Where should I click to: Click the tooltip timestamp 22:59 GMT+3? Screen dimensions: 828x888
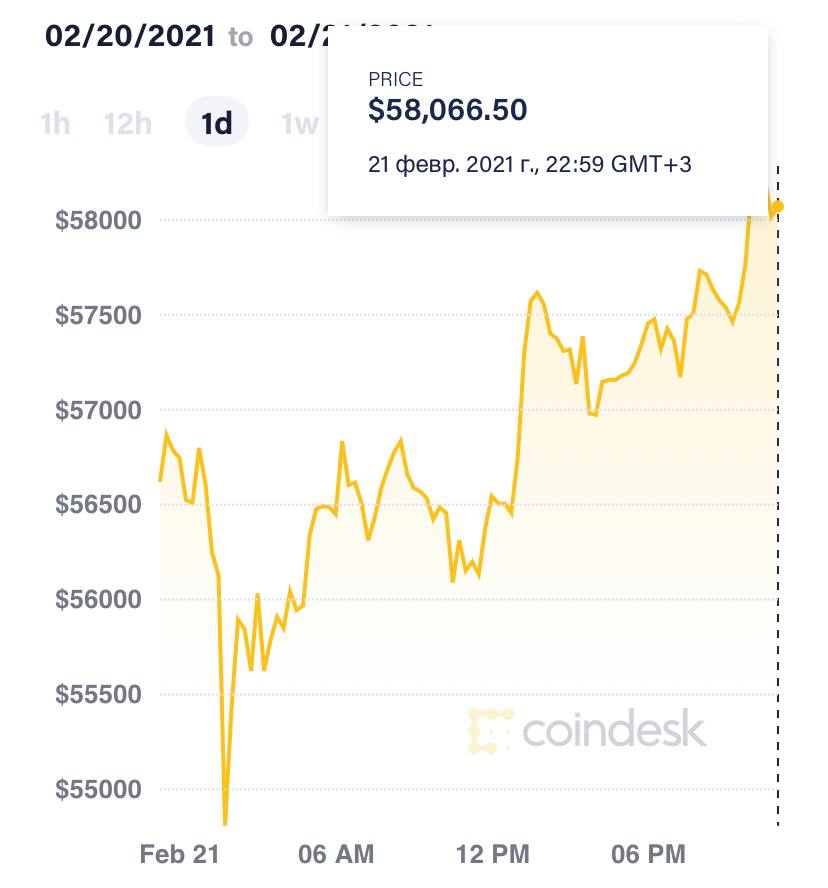point(530,163)
